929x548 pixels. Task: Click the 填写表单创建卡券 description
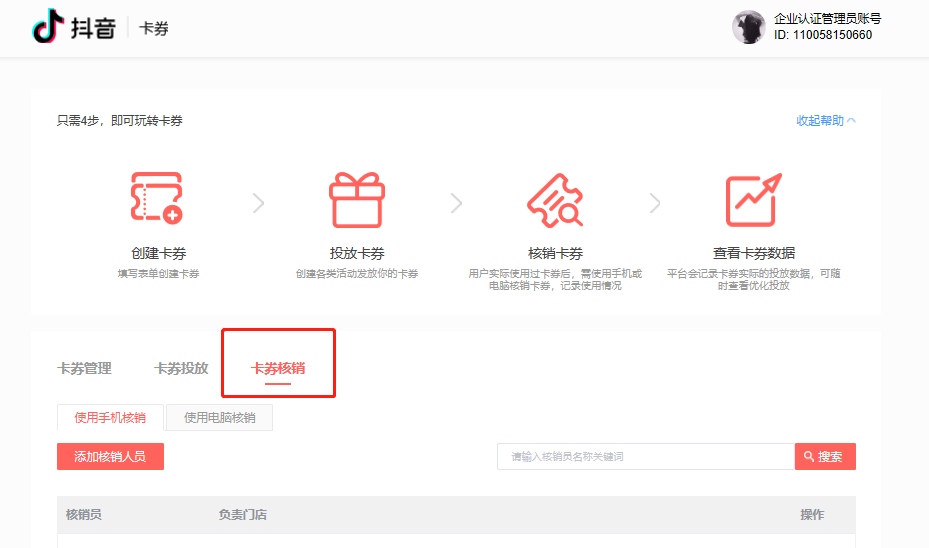coord(159,274)
